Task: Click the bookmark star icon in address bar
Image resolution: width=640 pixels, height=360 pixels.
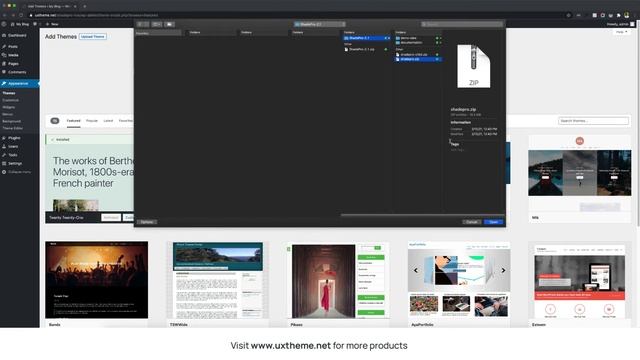Action: tap(568, 15)
